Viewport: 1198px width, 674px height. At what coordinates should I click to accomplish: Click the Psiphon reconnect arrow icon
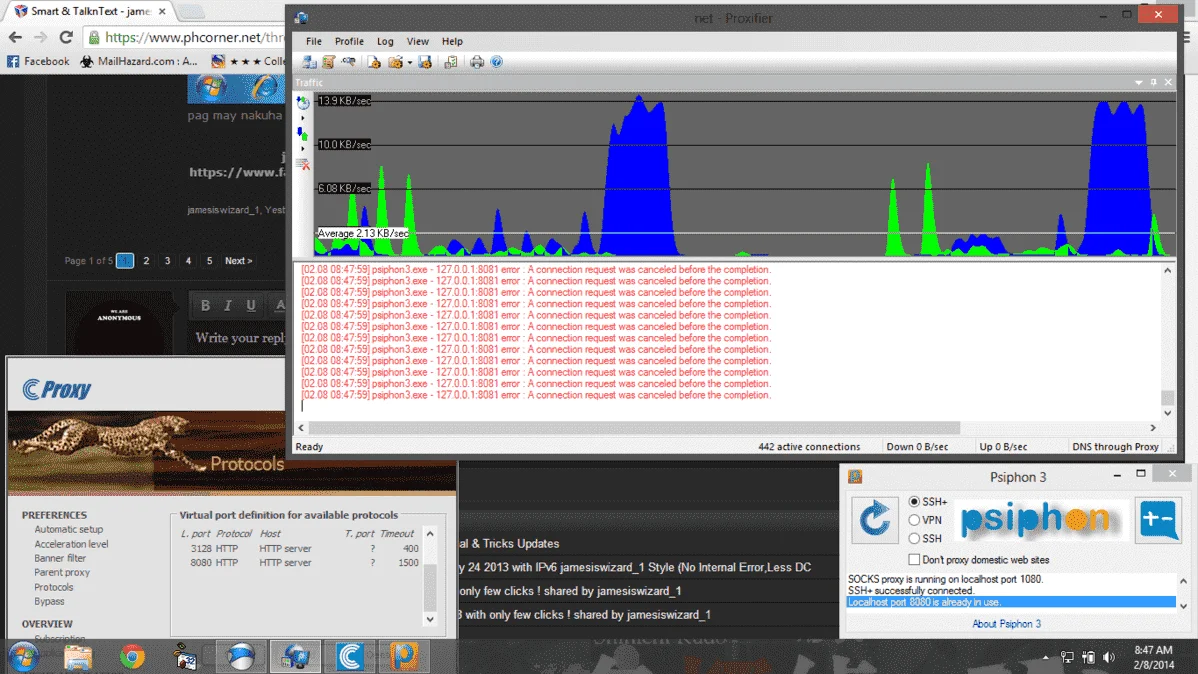[875, 520]
